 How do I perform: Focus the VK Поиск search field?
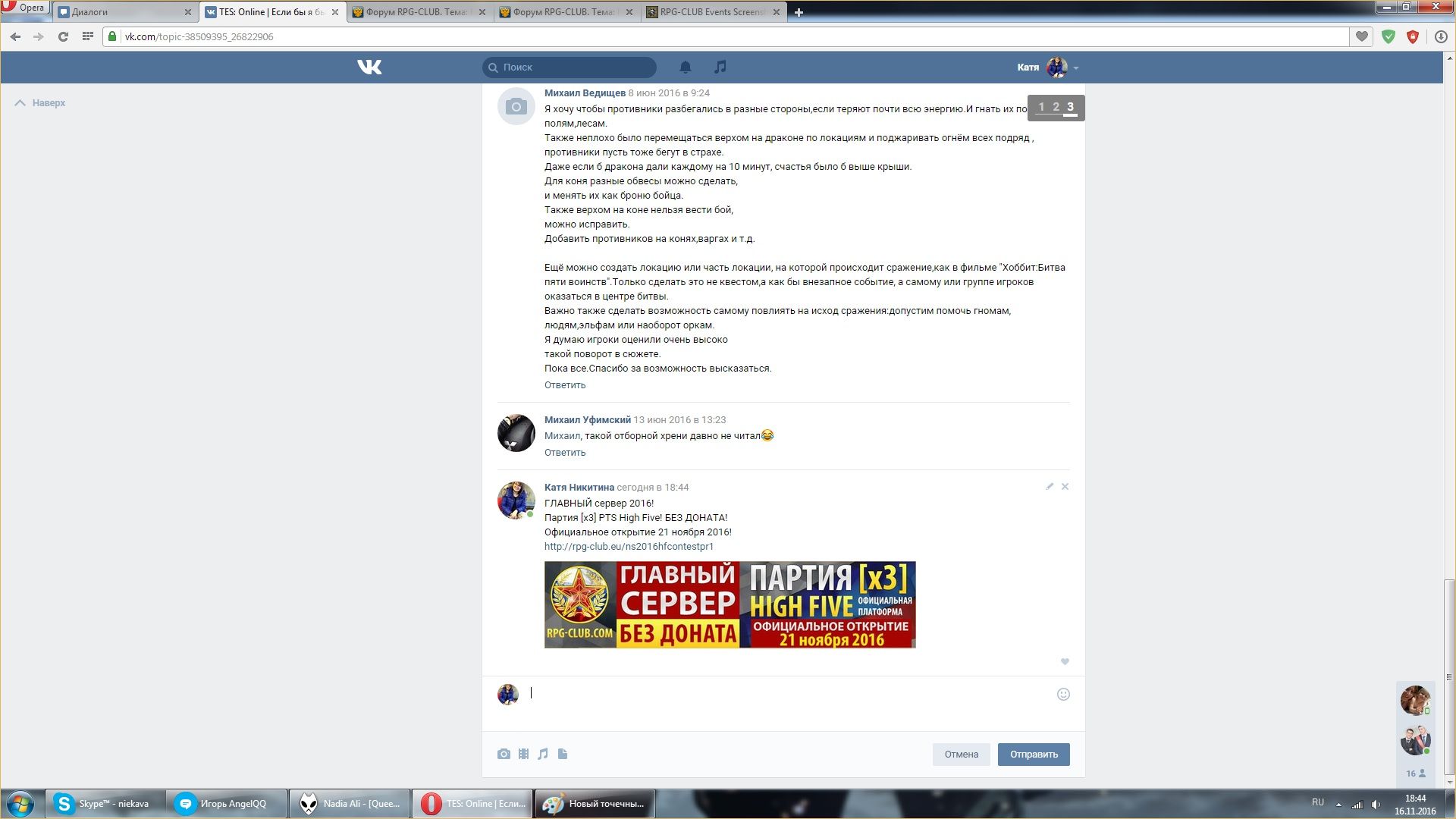click(570, 67)
